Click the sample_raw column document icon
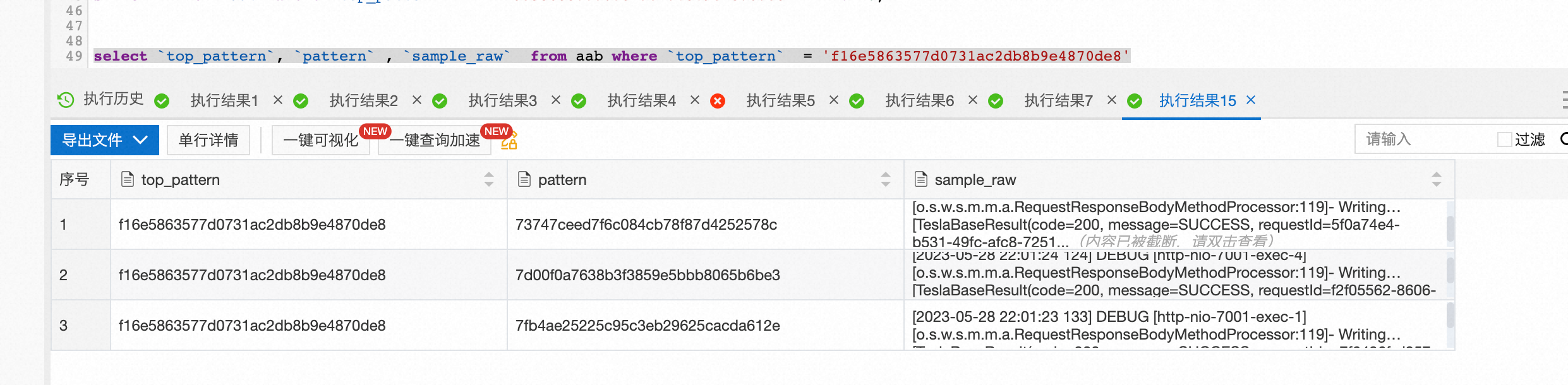Image resolution: width=1568 pixels, height=385 pixels. [x=921, y=180]
